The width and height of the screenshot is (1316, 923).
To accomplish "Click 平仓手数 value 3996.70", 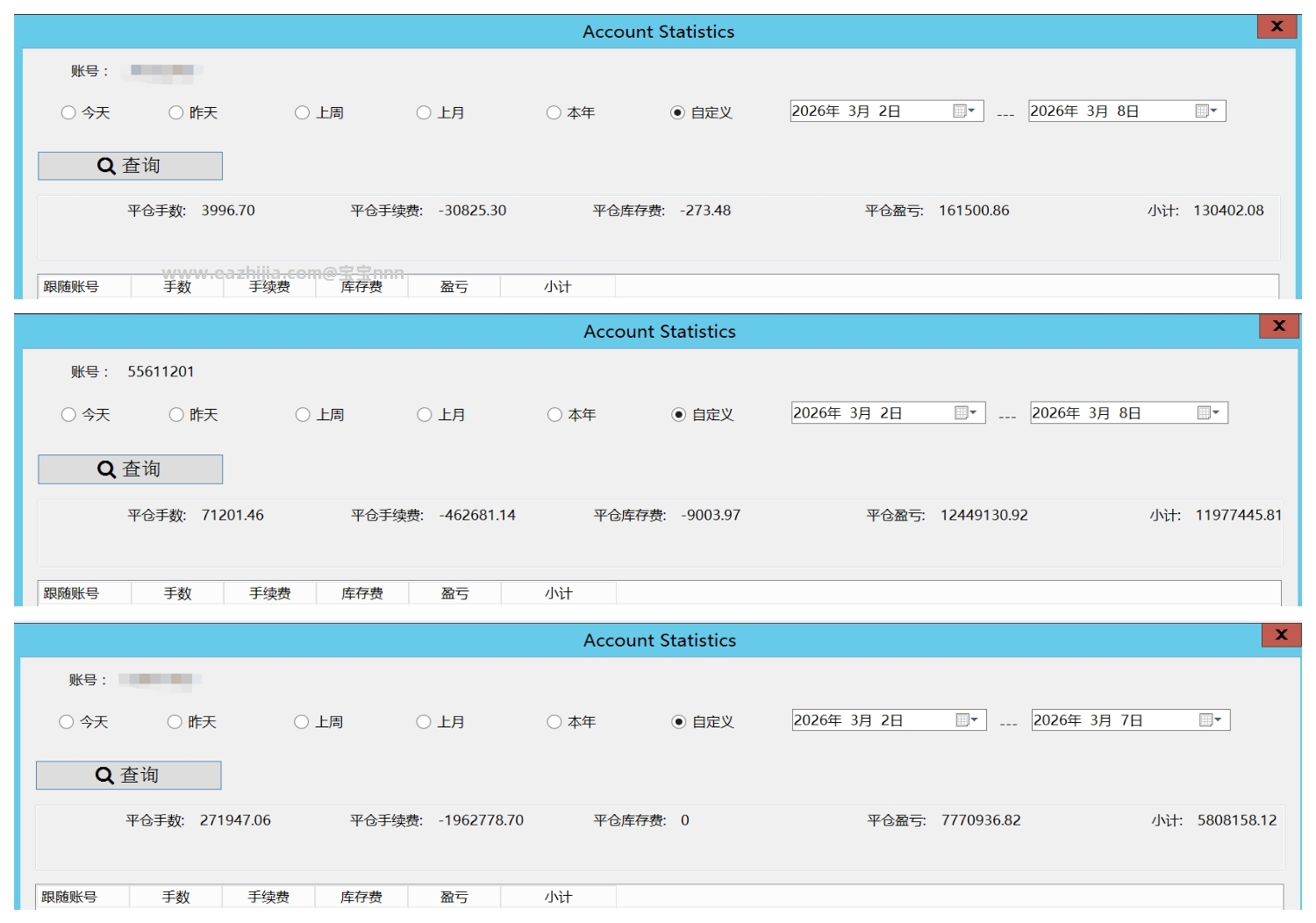I will 228,211.
